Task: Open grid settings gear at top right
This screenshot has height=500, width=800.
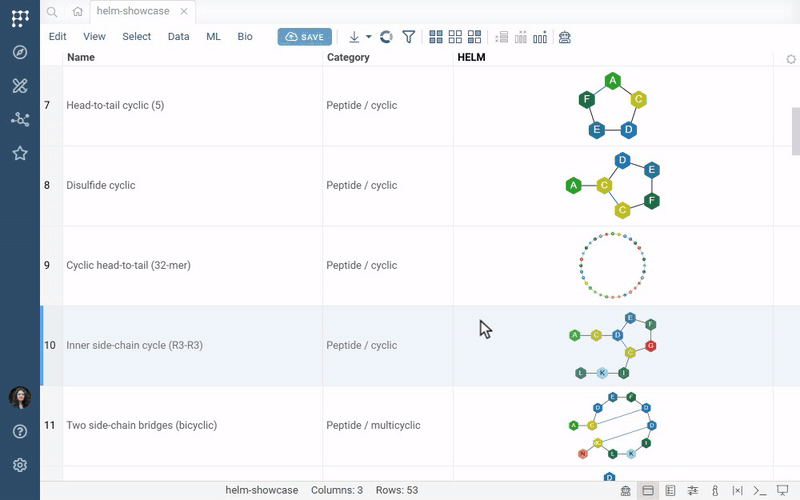Action: [791, 59]
